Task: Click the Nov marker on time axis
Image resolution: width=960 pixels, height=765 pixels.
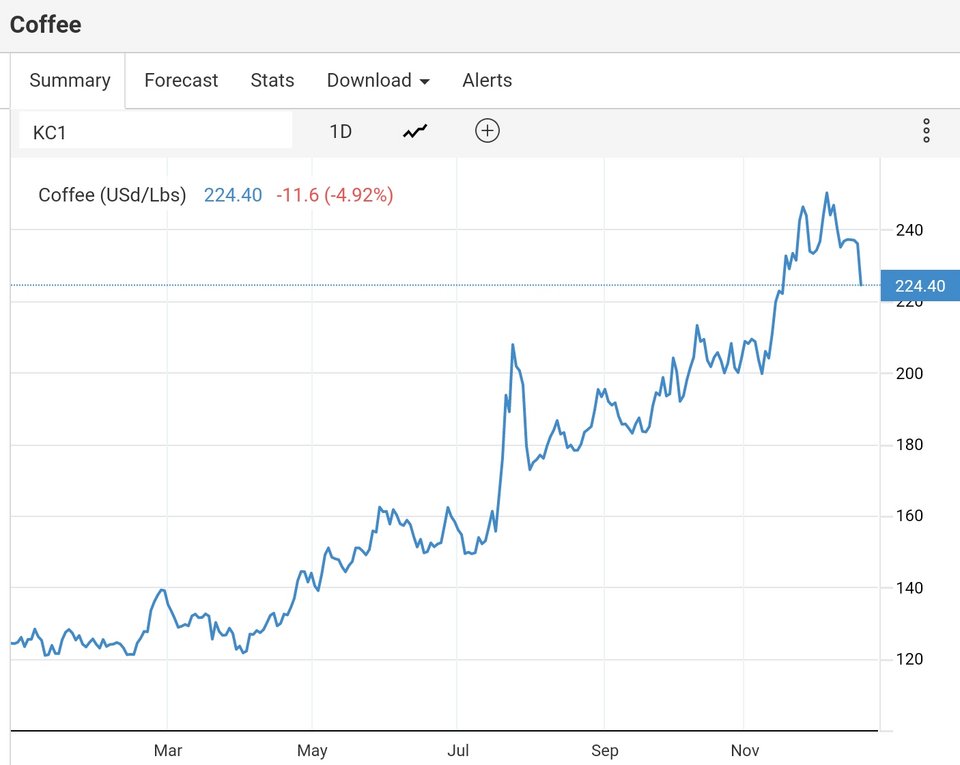Action: pyautogui.click(x=744, y=750)
